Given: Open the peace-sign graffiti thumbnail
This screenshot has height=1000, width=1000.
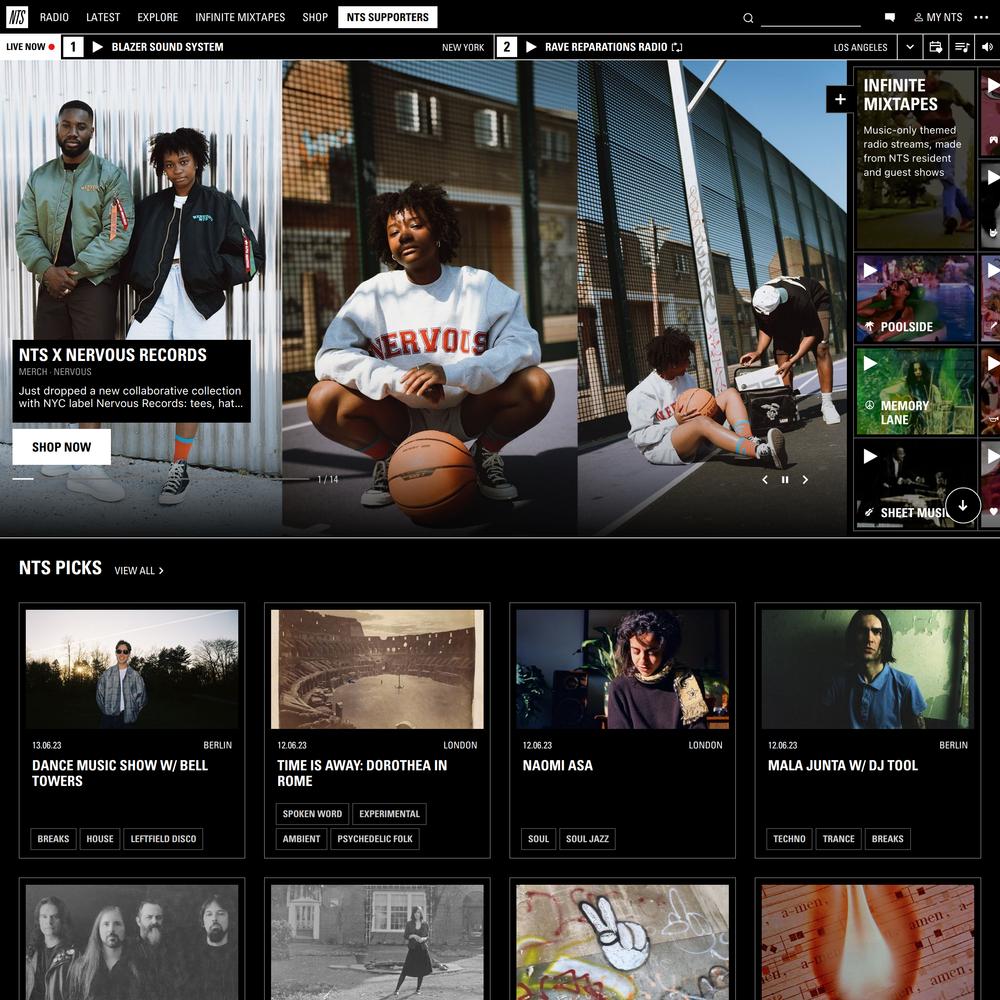Looking at the screenshot, I should [622, 942].
